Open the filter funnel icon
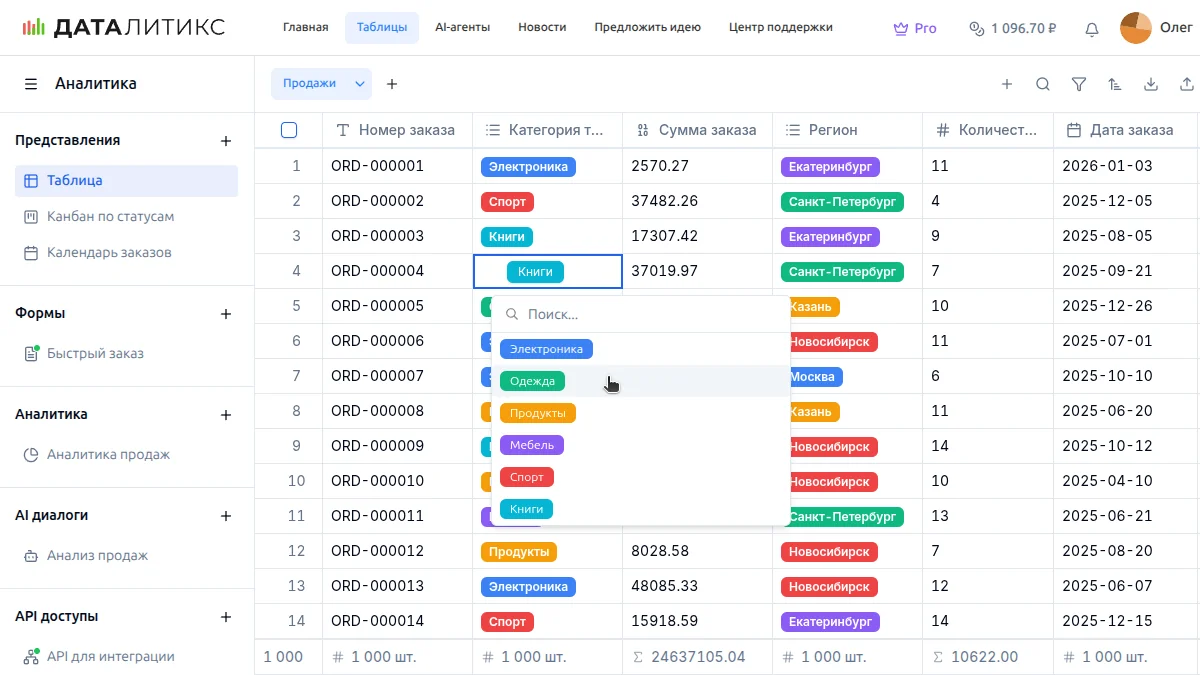 [1079, 85]
